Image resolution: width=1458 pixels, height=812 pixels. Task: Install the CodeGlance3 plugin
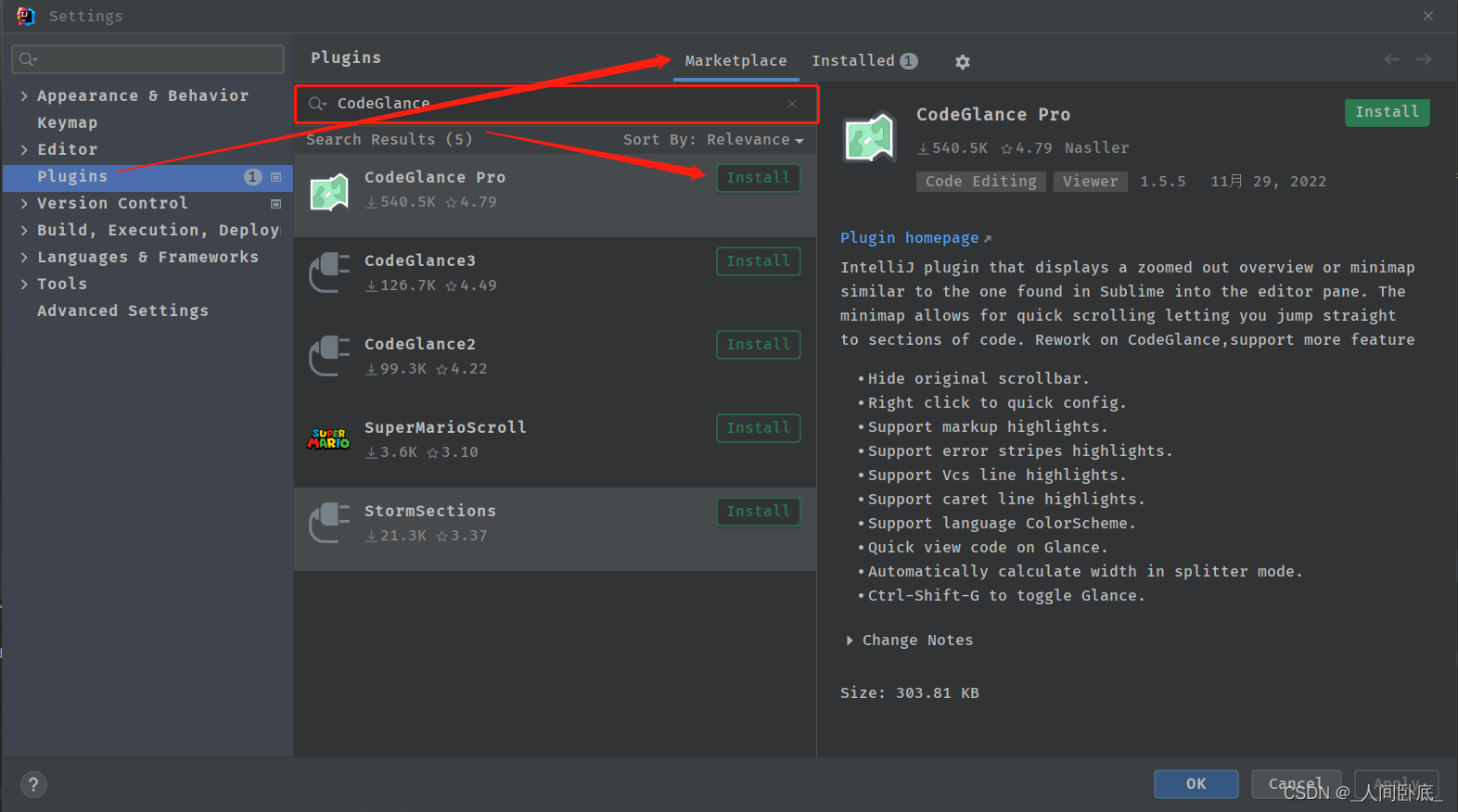click(758, 261)
